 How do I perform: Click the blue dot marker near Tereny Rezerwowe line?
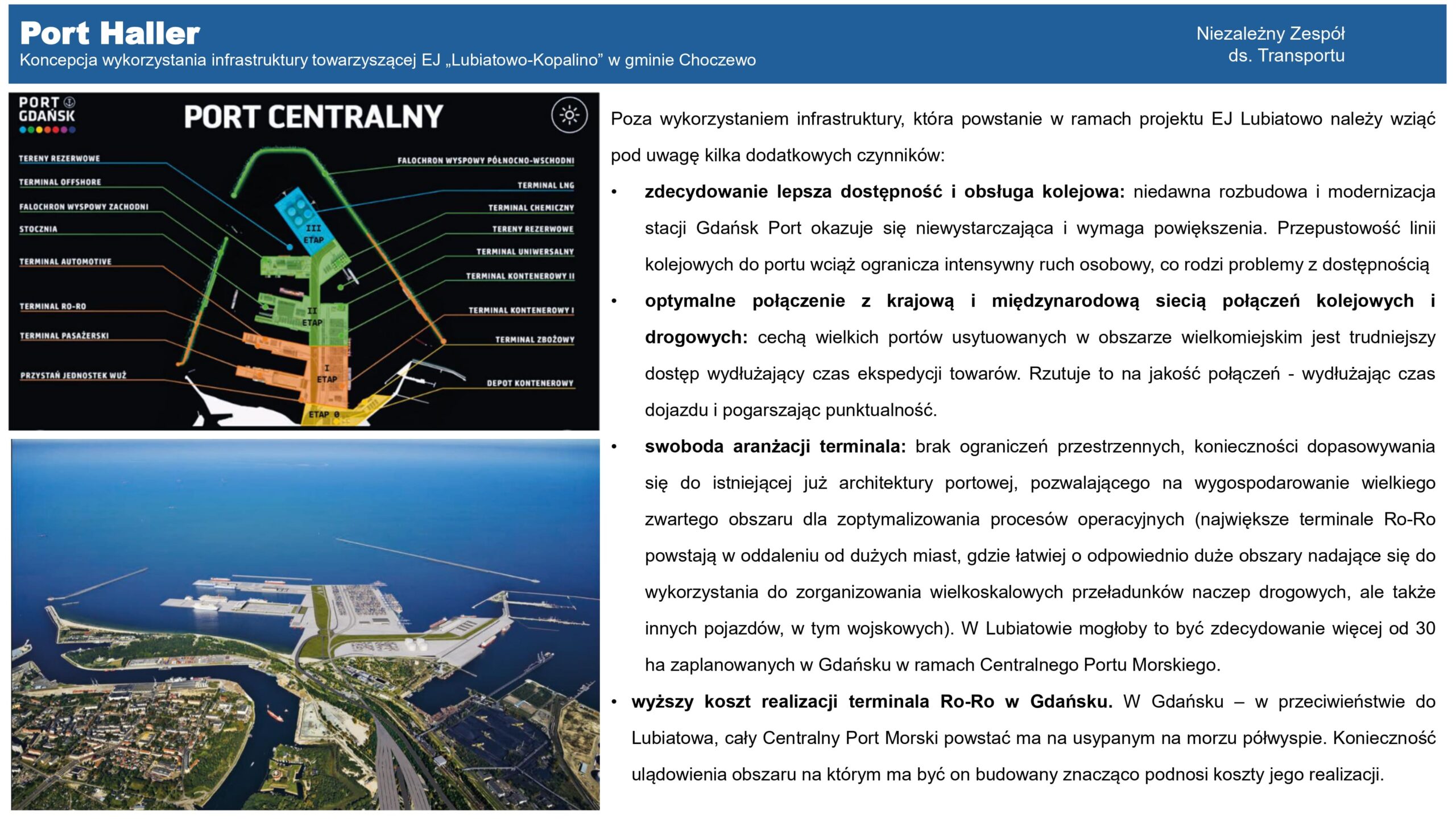(289, 247)
